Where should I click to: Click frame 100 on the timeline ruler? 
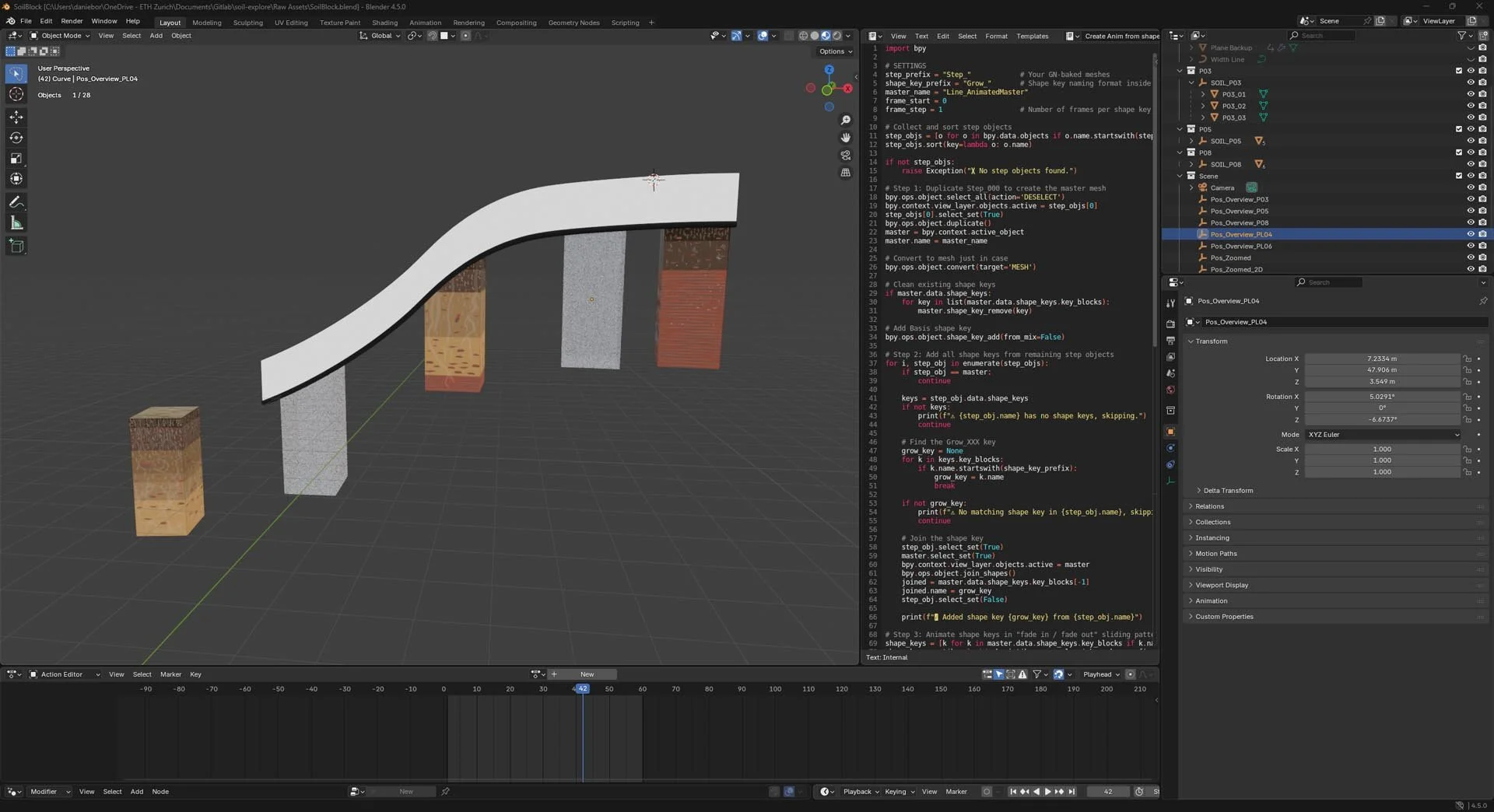click(775, 689)
